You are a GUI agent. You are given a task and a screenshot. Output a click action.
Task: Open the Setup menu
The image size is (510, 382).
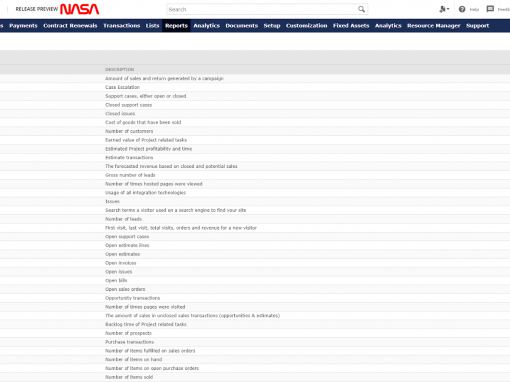pyautogui.click(x=272, y=26)
